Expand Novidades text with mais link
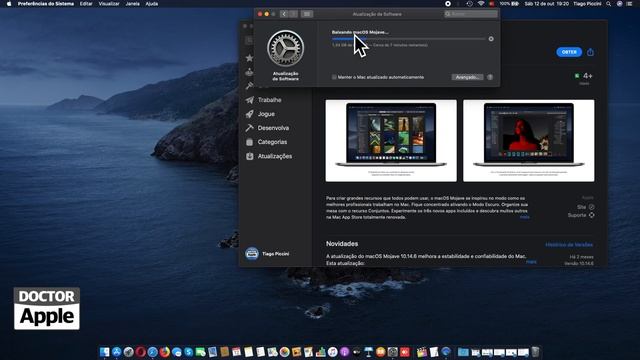Viewport: 640px width, 360px height. click(x=531, y=262)
